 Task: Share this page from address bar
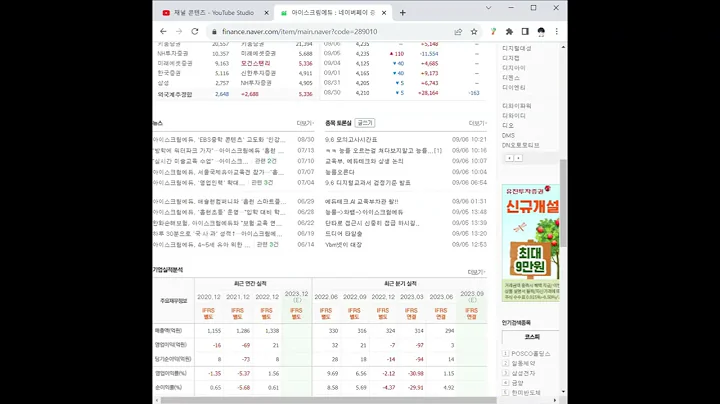[x=458, y=32]
